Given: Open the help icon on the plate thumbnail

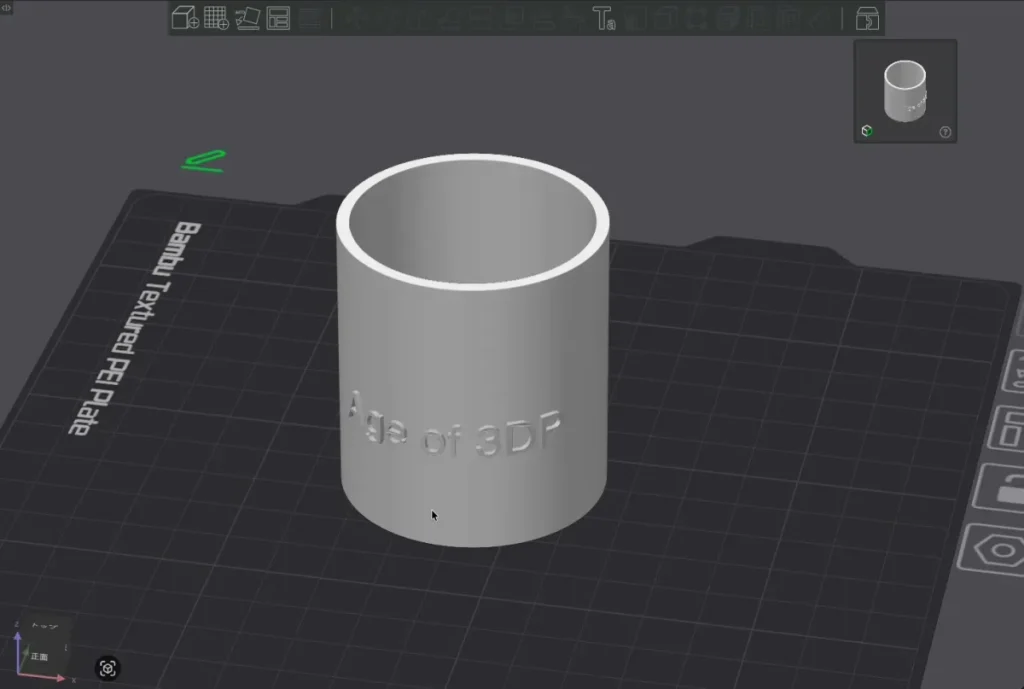Looking at the screenshot, I should 945,132.
